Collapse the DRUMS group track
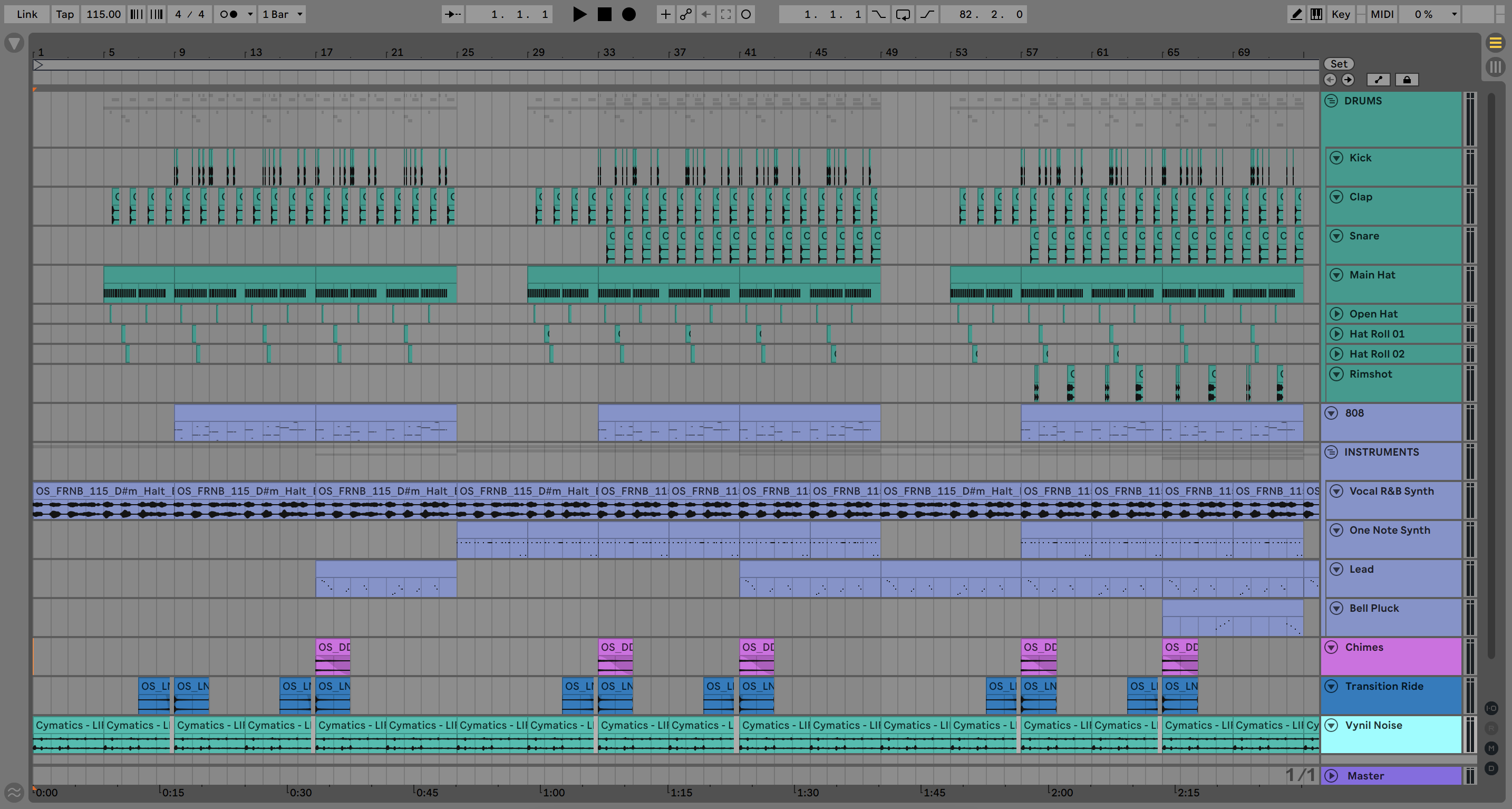 (1331, 100)
